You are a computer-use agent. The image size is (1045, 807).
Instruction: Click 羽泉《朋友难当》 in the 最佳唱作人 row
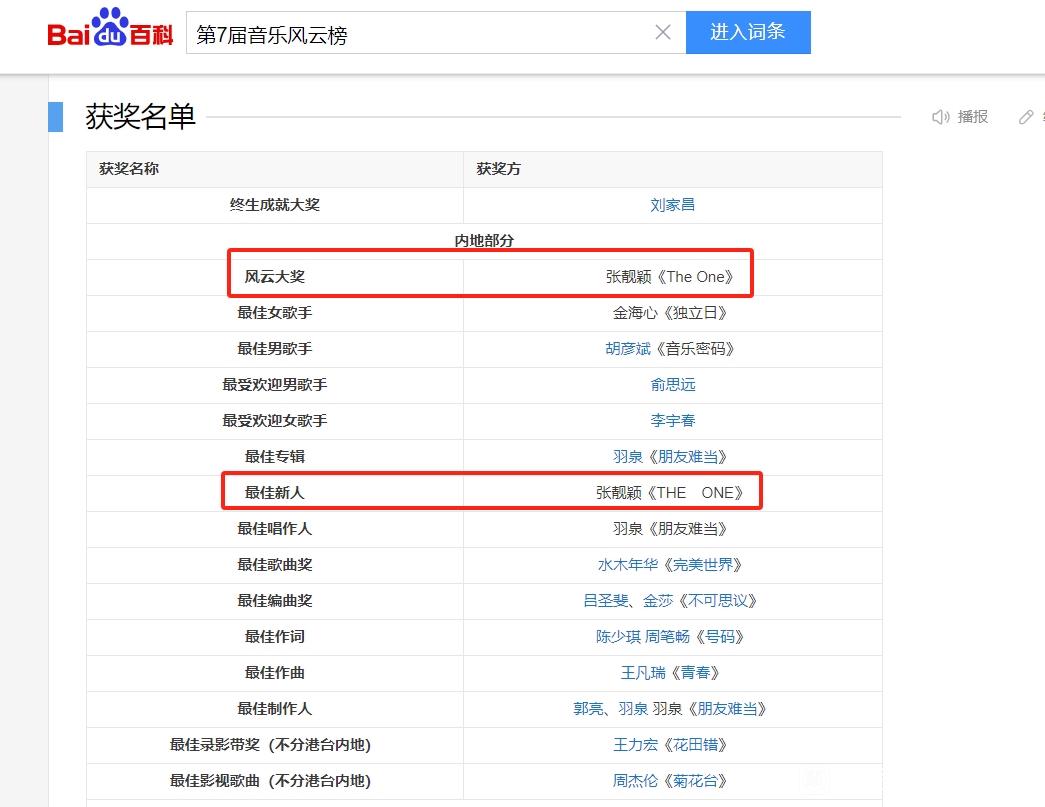pyautogui.click(x=670, y=528)
